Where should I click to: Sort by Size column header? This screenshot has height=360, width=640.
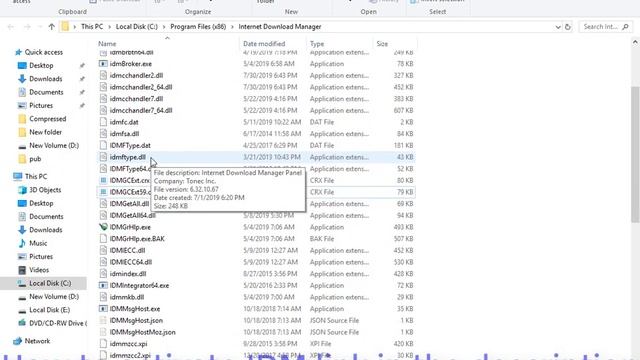pos(382,44)
